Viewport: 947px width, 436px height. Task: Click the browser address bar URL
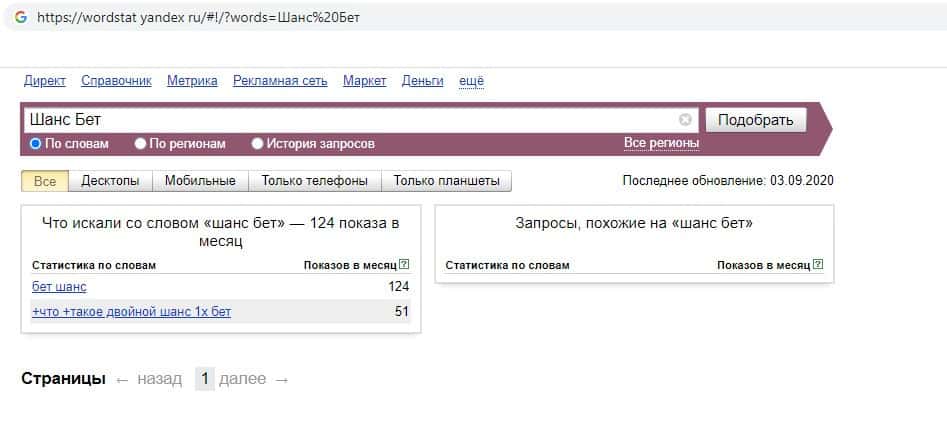(199, 18)
